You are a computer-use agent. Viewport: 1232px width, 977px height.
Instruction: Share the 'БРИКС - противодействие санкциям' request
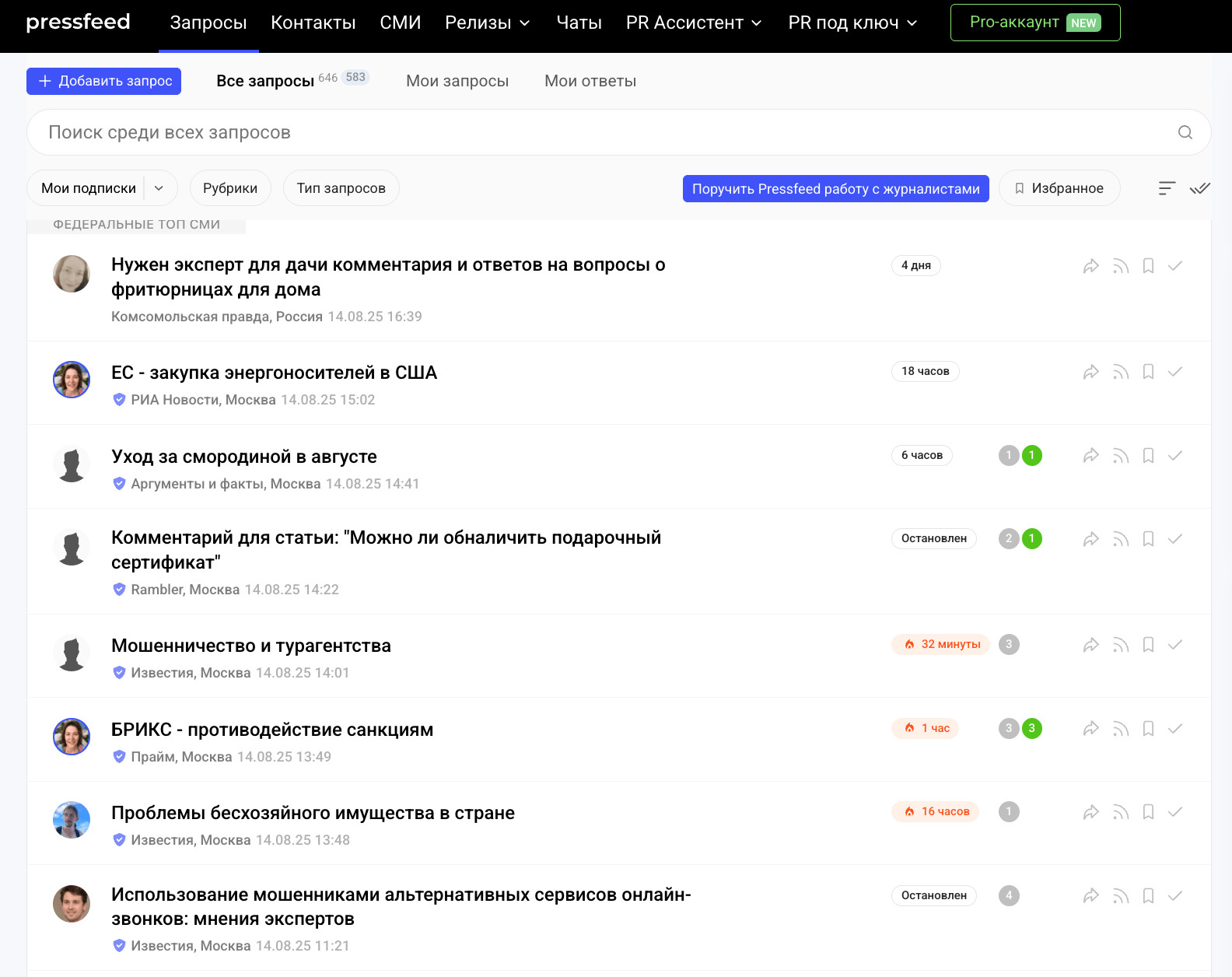tap(1090, 729)
